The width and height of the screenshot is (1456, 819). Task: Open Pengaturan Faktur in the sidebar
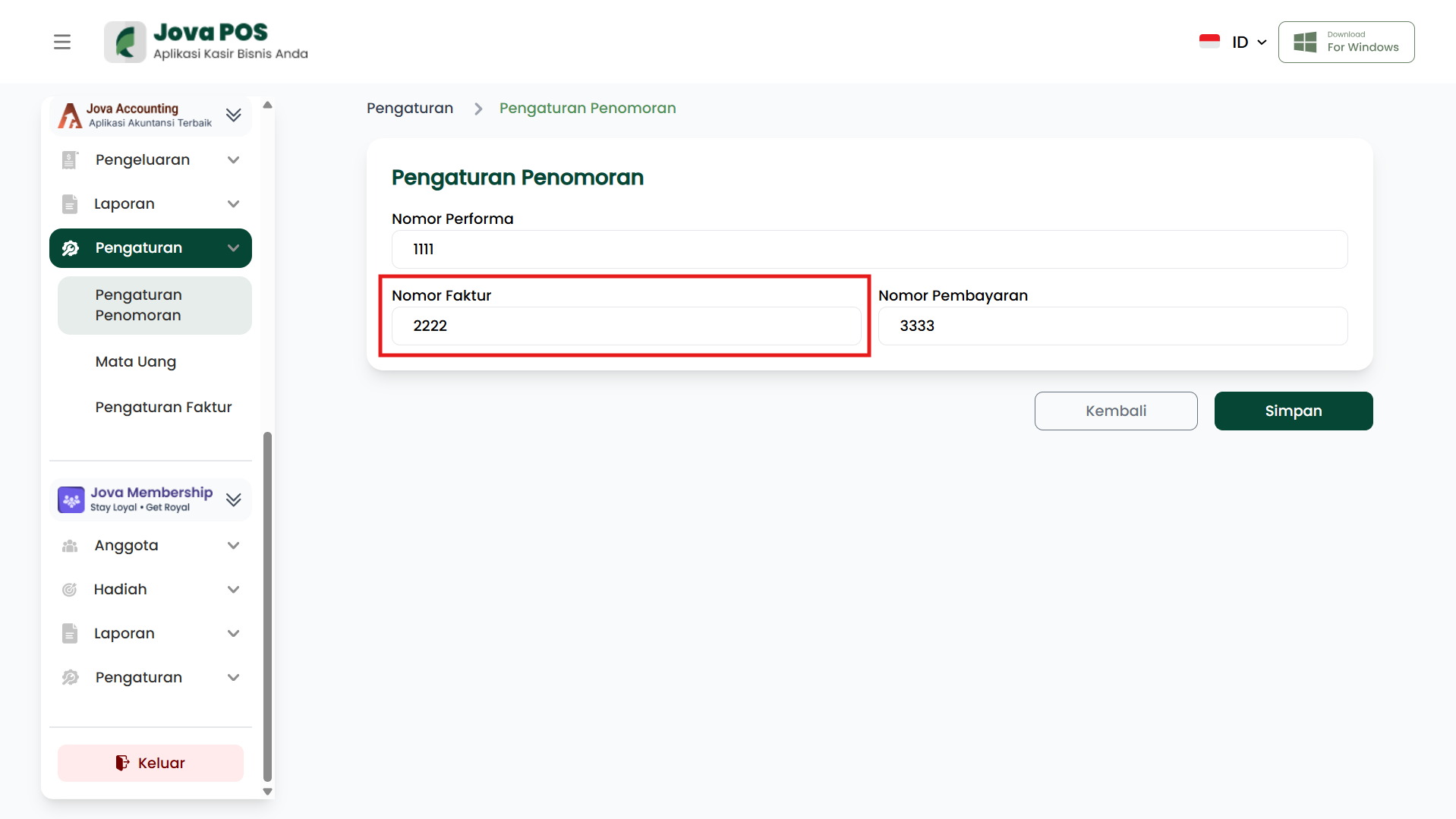pyautogui.click(x=163, y=408)
